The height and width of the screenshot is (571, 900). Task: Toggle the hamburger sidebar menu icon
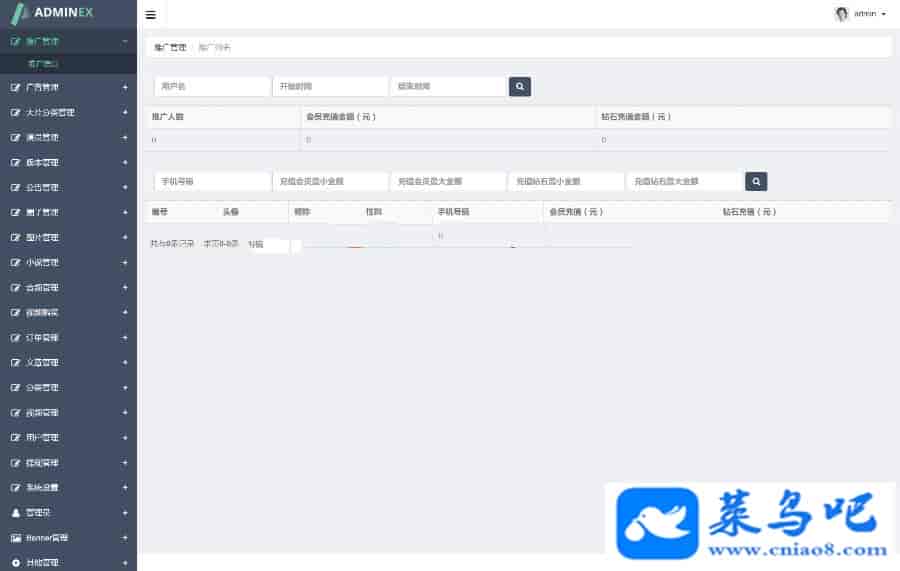[x=150, y=15]
